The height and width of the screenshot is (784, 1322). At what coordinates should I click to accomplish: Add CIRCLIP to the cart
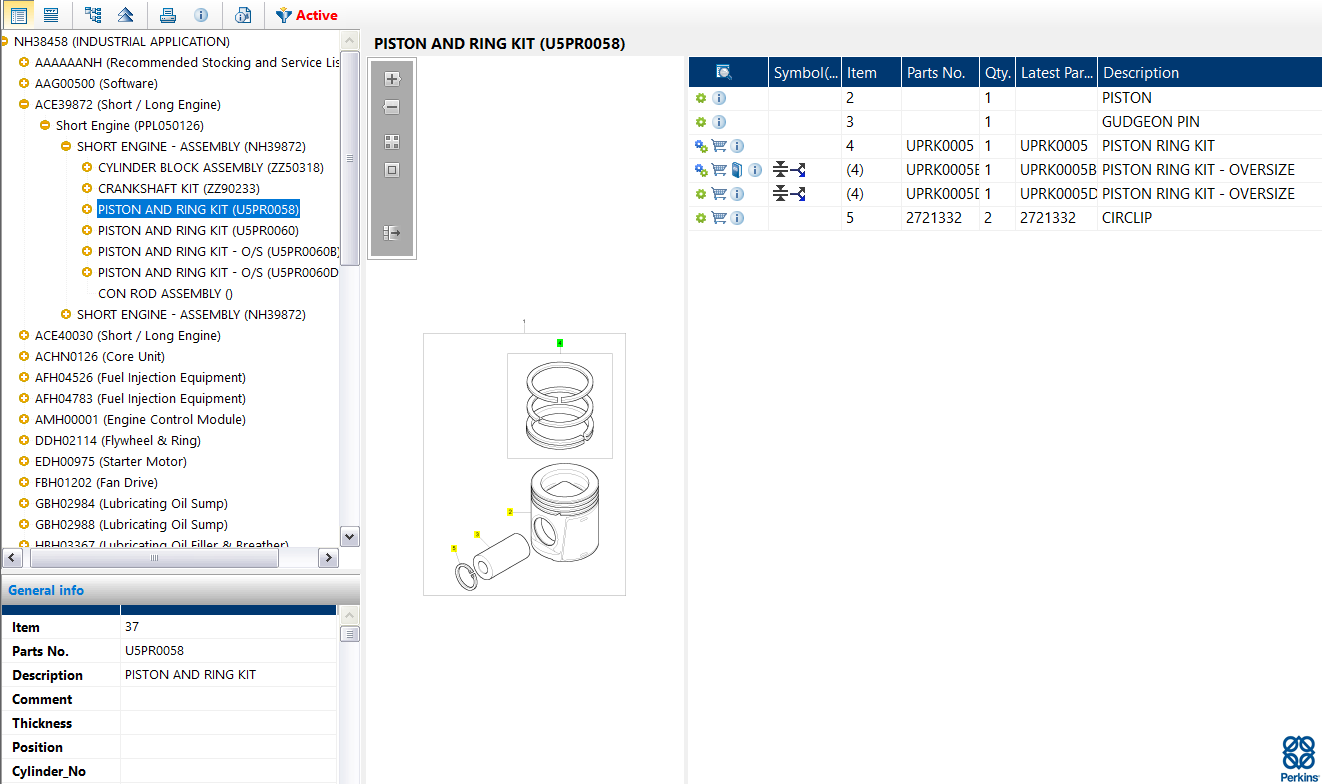pos(719,218)
